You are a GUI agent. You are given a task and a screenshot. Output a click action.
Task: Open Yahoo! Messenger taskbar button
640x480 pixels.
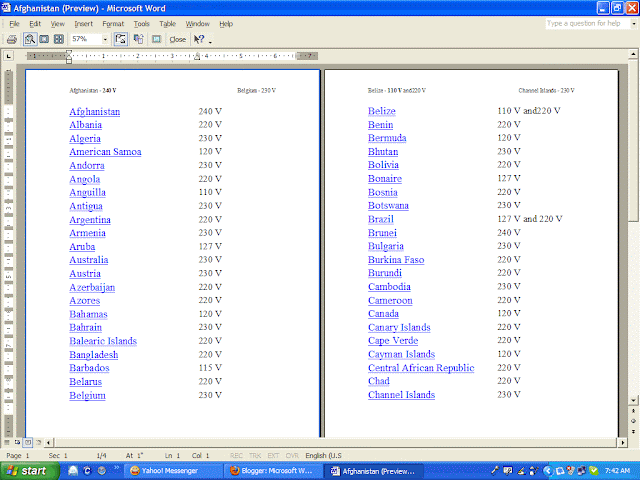coord(173,471)
